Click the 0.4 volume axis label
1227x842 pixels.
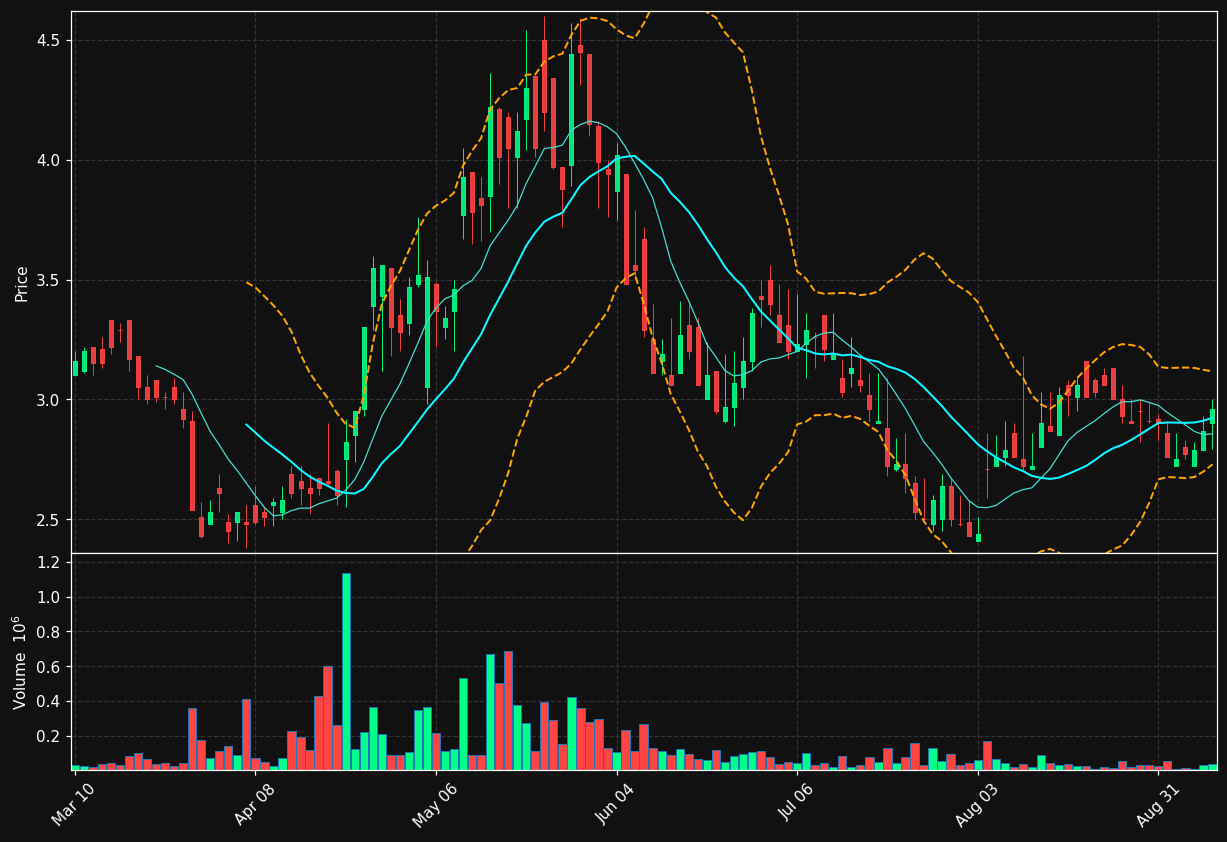[x=48, y=702]
